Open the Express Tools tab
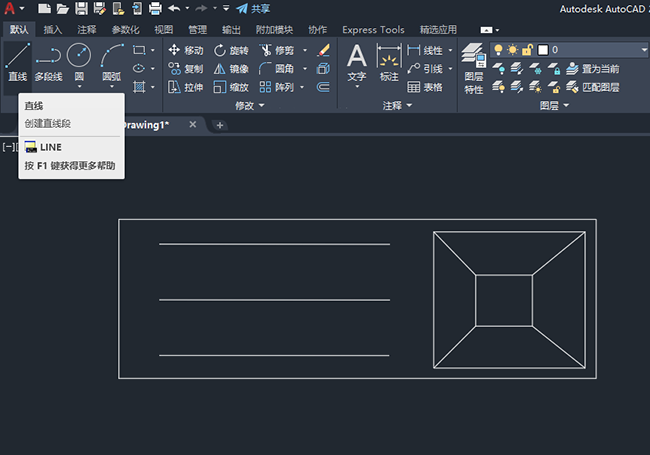The height and width of the screenshot is (455, 650). (x=373, y=30)
